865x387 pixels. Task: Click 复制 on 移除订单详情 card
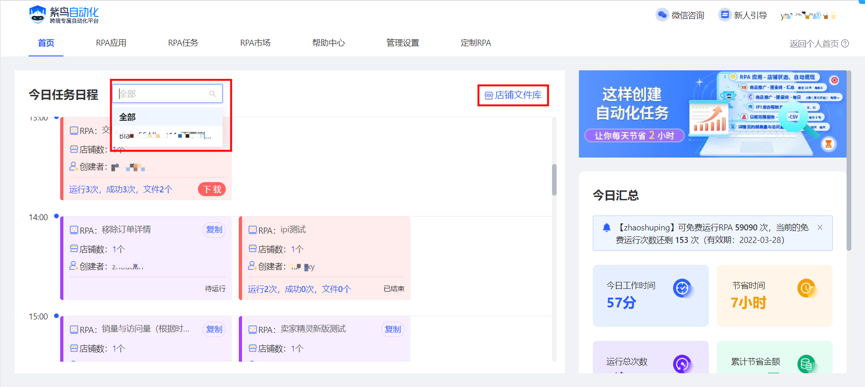coord(214,230)
